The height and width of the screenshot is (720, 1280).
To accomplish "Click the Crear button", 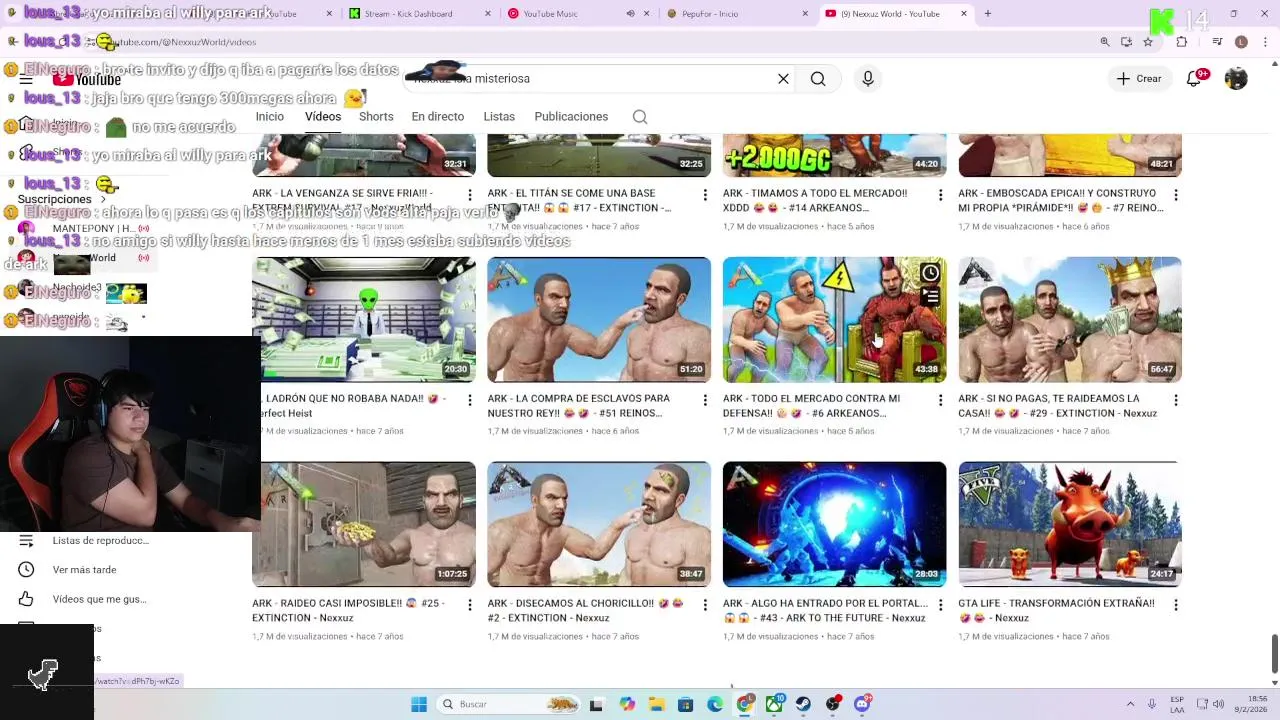I will pos(1139,79).
